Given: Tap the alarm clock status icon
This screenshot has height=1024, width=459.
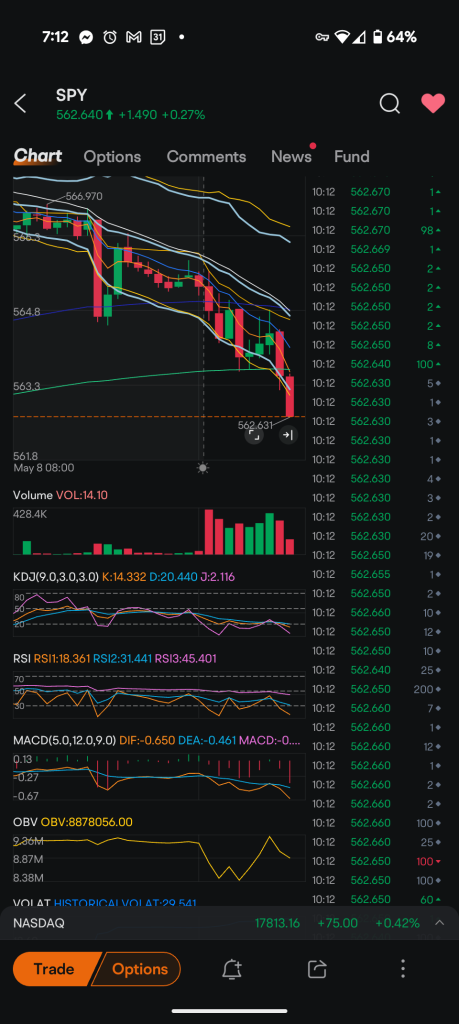Looking at the screenshot, I should click(110, 37).
